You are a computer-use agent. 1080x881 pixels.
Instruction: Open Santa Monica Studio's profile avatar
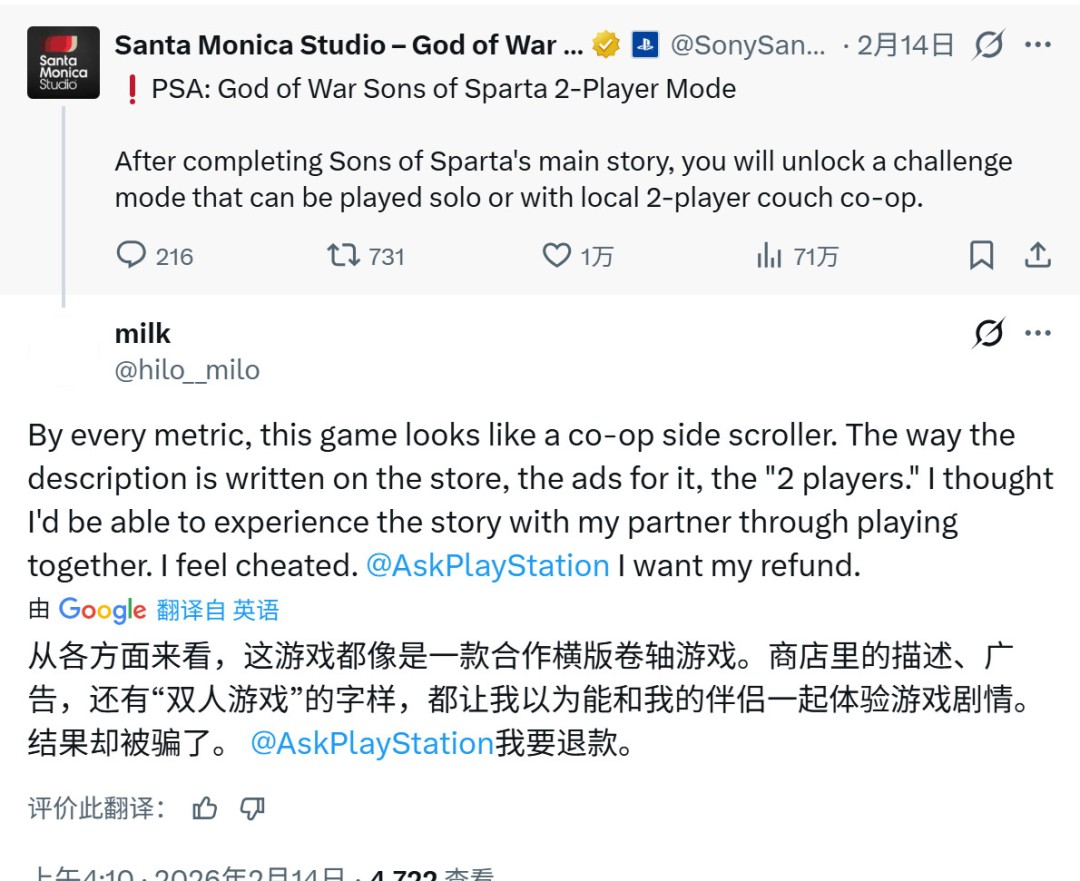63,62
